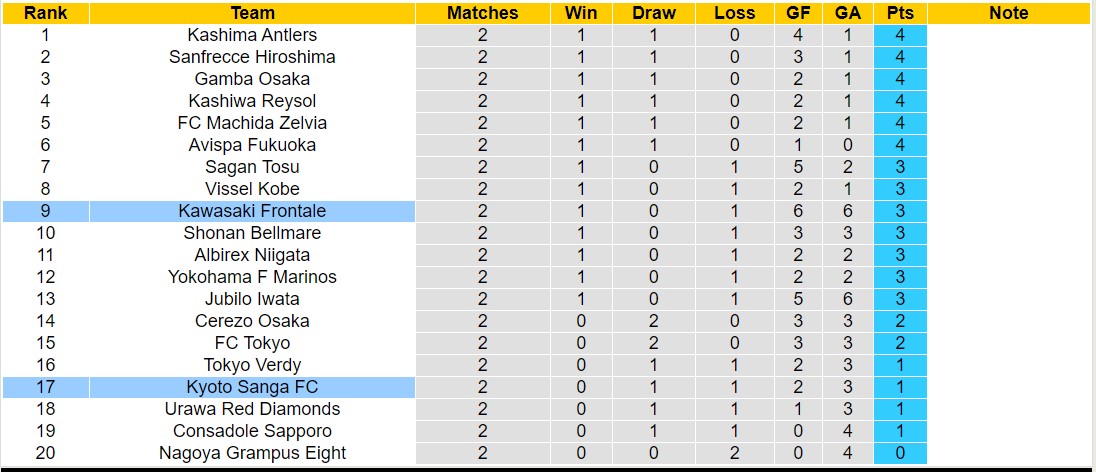Click on Yokohama F Marinos
Viewport: 1096px width, 472px height.
252,277
